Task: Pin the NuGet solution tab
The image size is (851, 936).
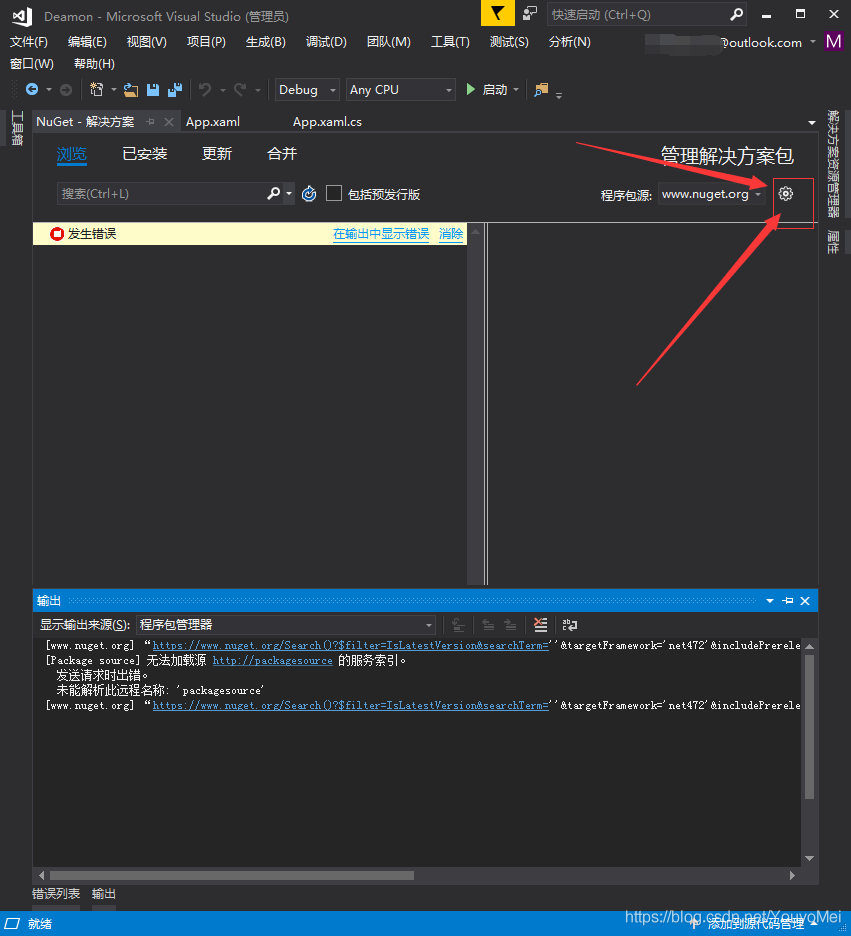Action: point(150,122)
